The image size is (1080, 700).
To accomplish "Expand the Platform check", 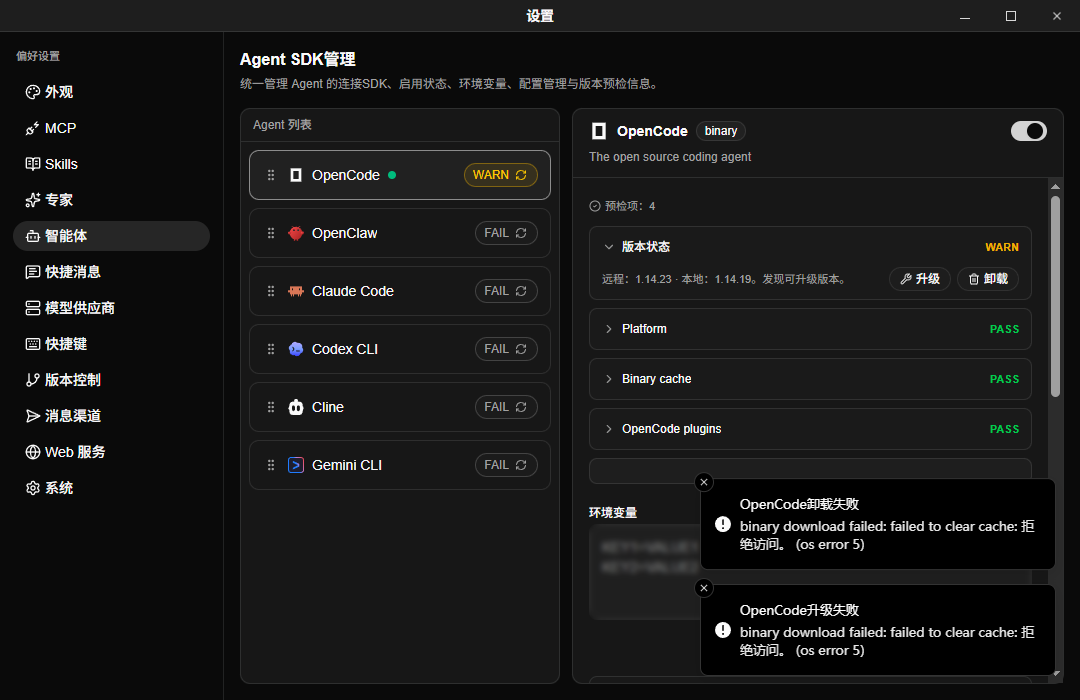I will pos(608,329).
